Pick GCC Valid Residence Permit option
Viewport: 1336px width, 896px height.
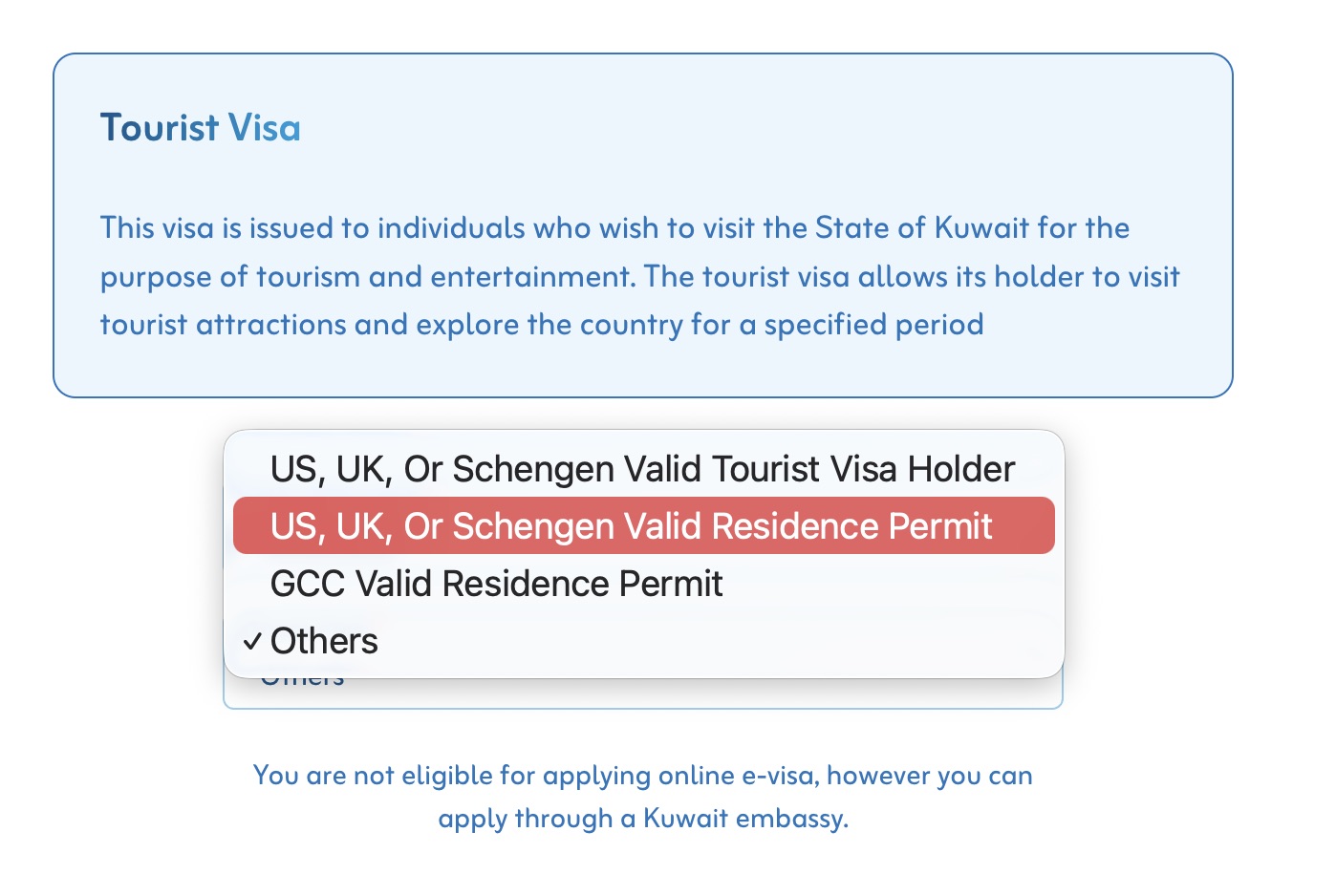pos(497,584)
